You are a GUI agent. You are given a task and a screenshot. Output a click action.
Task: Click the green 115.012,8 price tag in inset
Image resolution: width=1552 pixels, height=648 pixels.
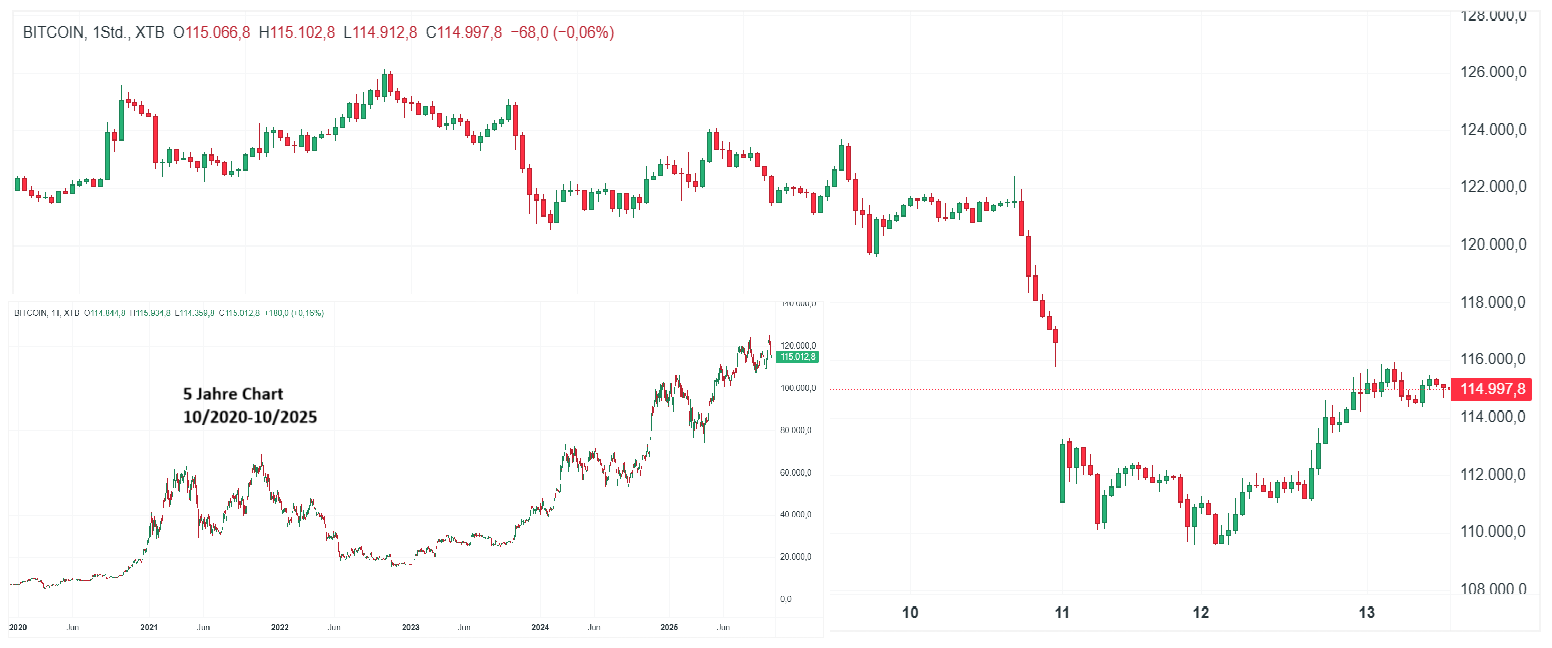797,356
